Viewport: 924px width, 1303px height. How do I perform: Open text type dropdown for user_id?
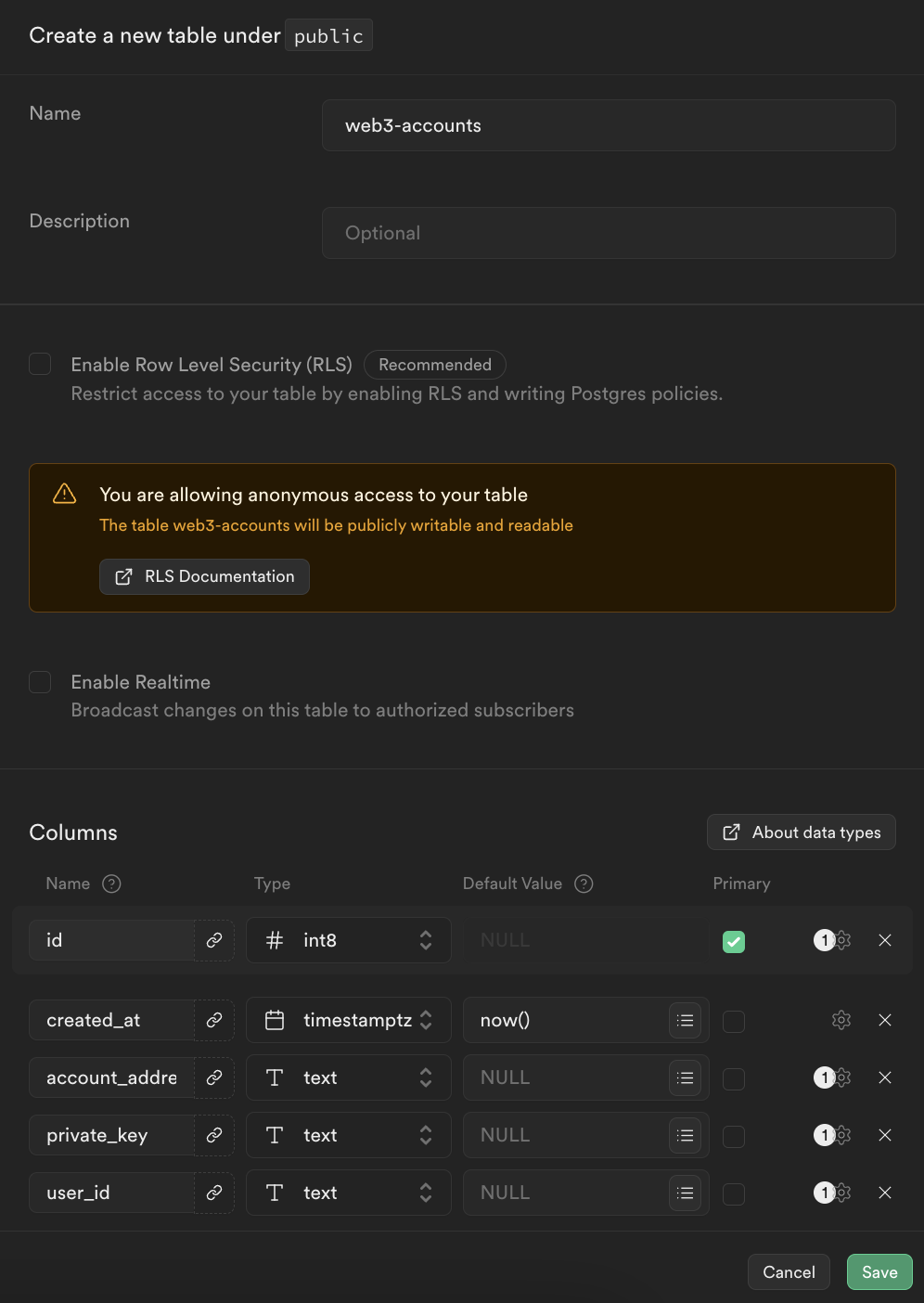click(349, 1193)
